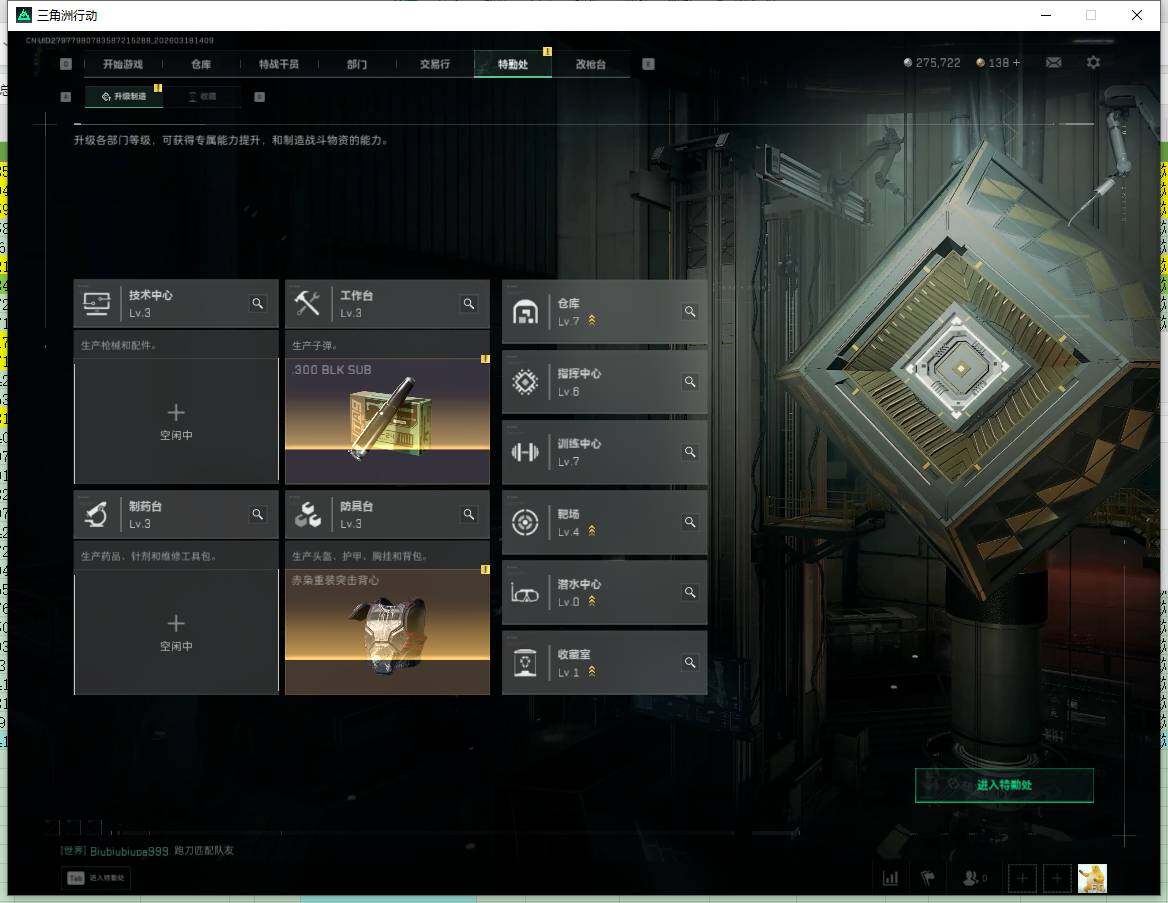The width and height of the screenshot is (1168, 903).
Task: Click the yellow upgrade arrows beside 潜水中心 Lv.0
Action: pos(592,601)
